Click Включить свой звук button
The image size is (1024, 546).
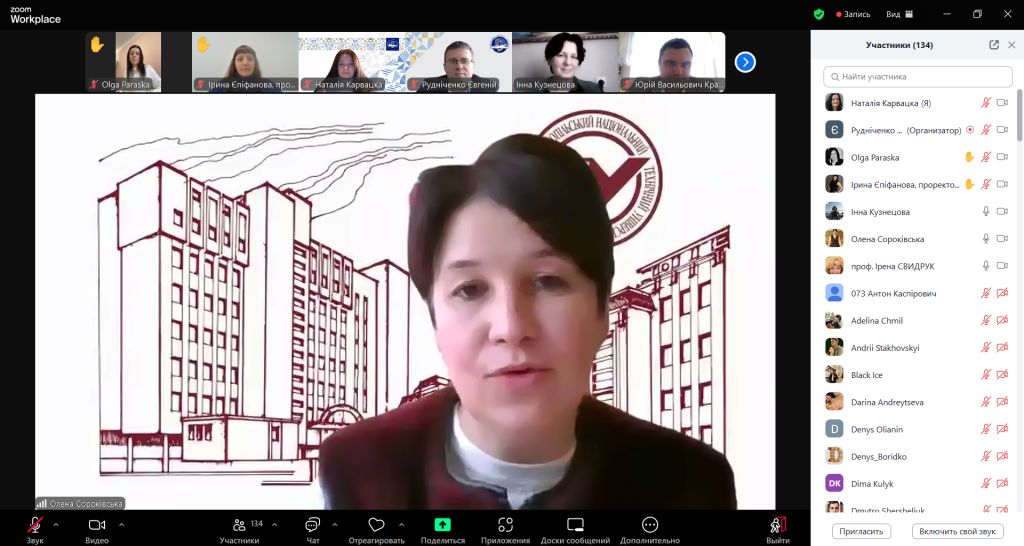[x=957, y=532]
